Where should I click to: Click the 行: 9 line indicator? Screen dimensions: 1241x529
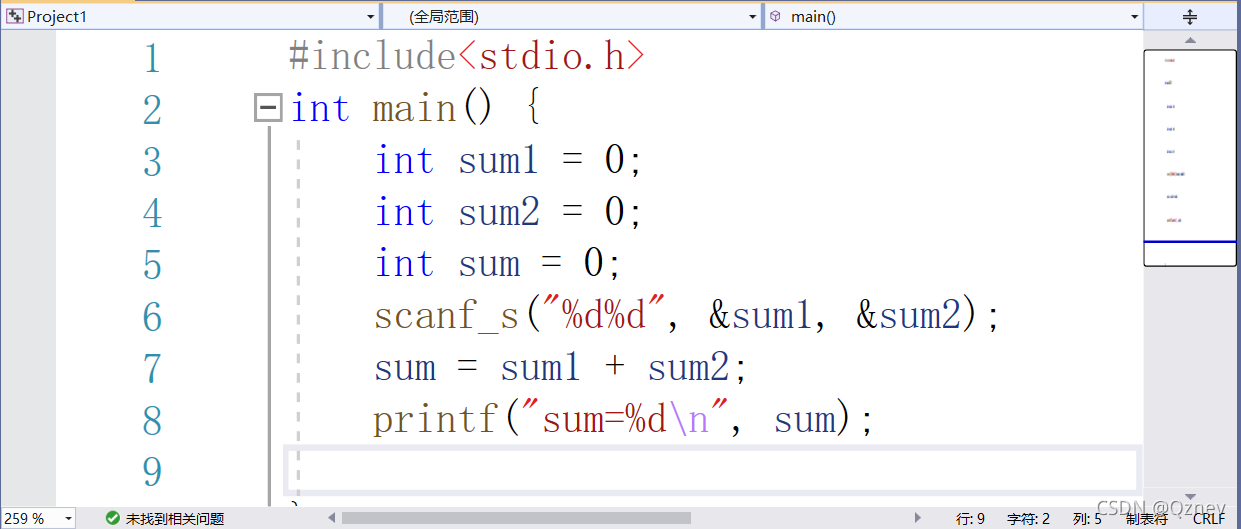pyautogui.click(x=970, y=519)
